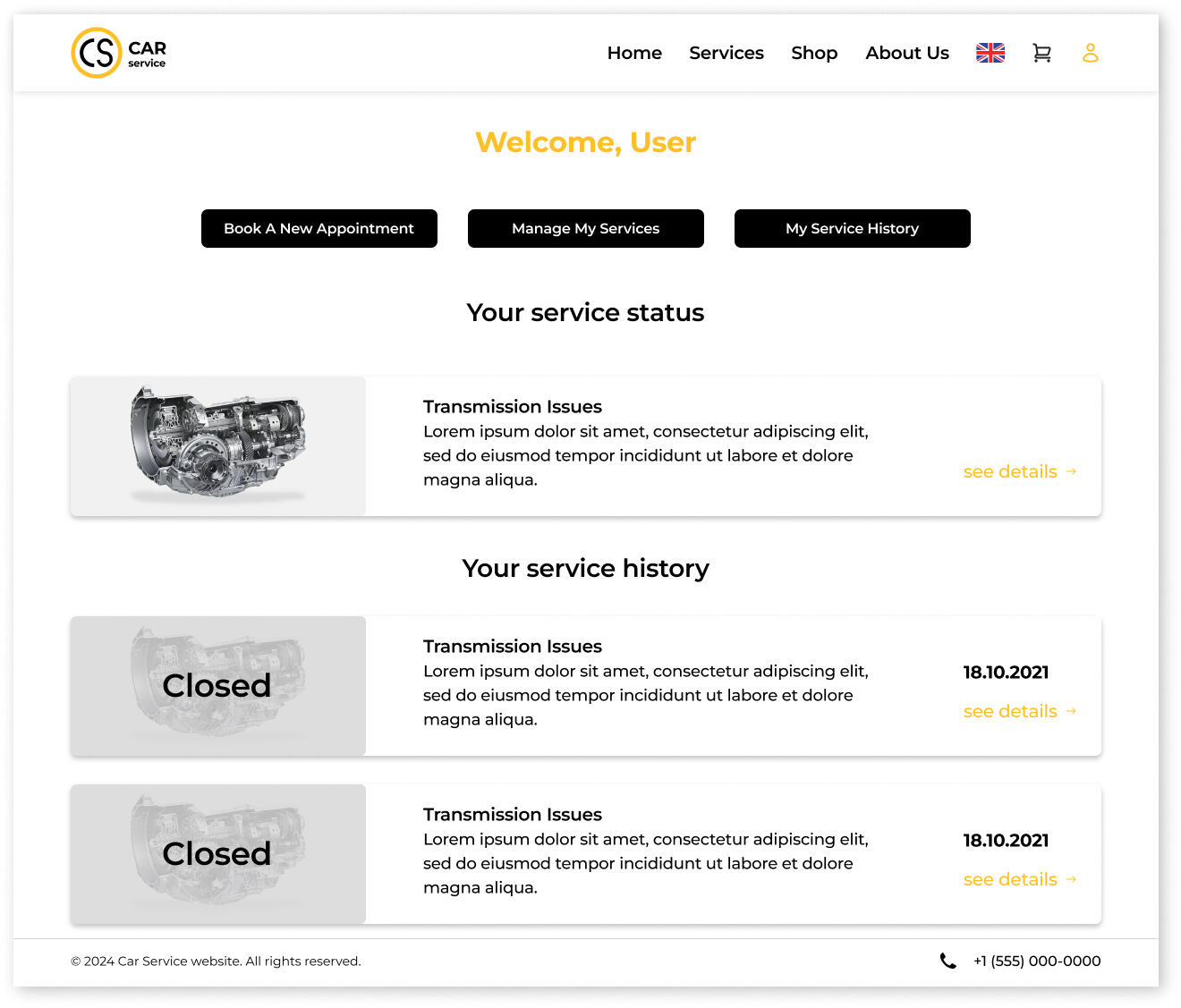This screenshot has width=1181, height=1008.
Task: Open the My Service History button
Action: 852,228
